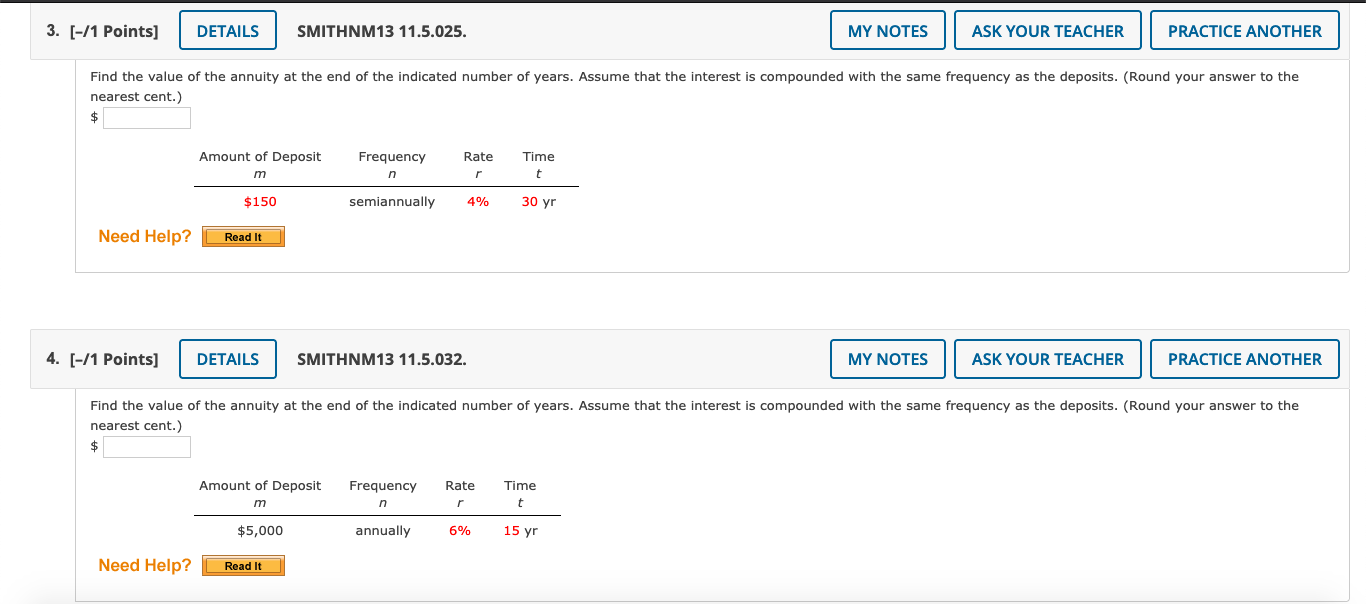Click MY NOTES on question 4

[x=888, y=359]
